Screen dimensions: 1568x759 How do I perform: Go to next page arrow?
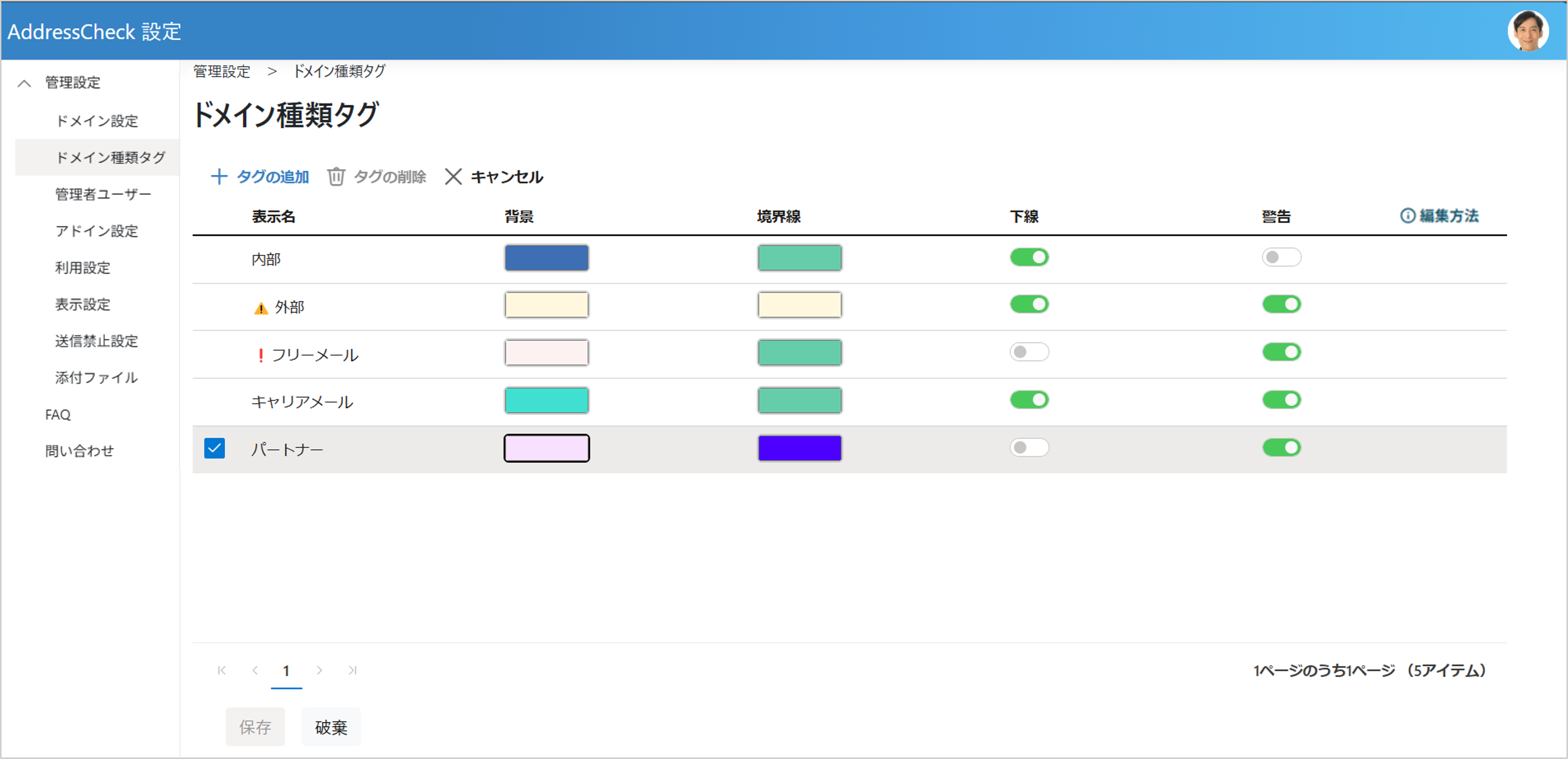[x=319, y=670]
